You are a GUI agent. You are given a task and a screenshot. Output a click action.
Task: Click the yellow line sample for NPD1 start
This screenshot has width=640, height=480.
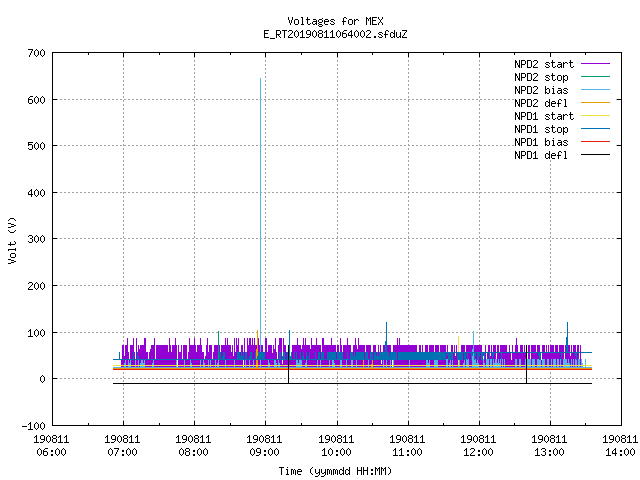pyautogui.click(x=596, y=116)
